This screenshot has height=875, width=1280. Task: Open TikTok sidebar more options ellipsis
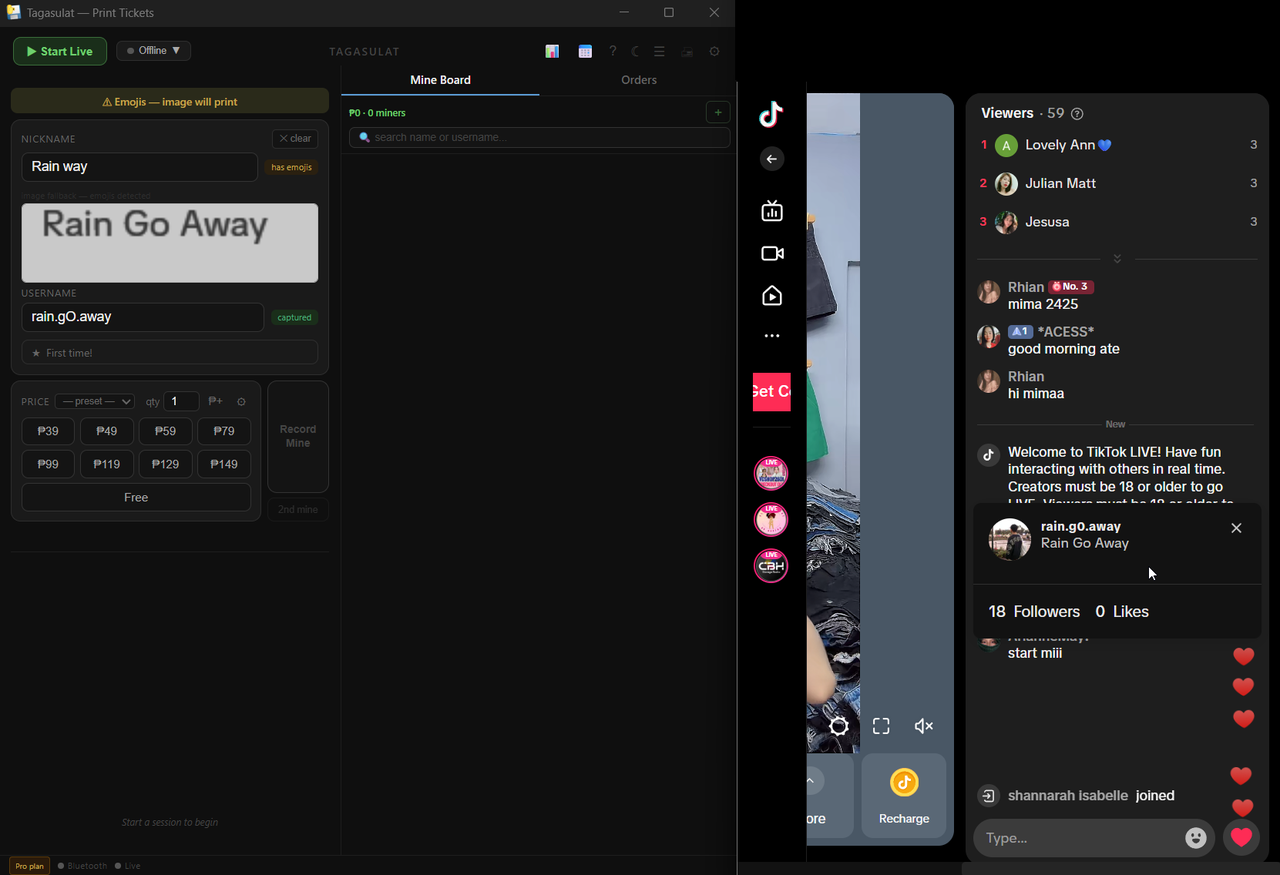coord(771,336)
